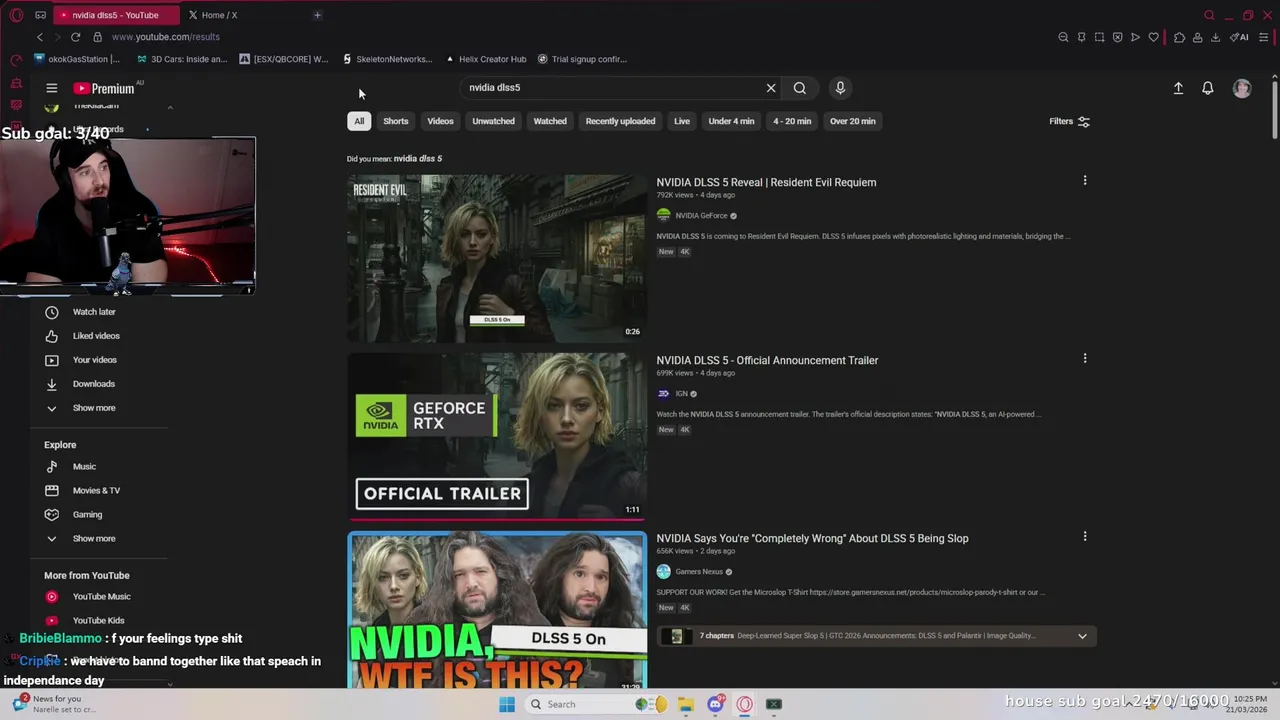This screenshot has height=720, width=1280.
Task: Select the Watched filter chip
Action: [550, 121]
